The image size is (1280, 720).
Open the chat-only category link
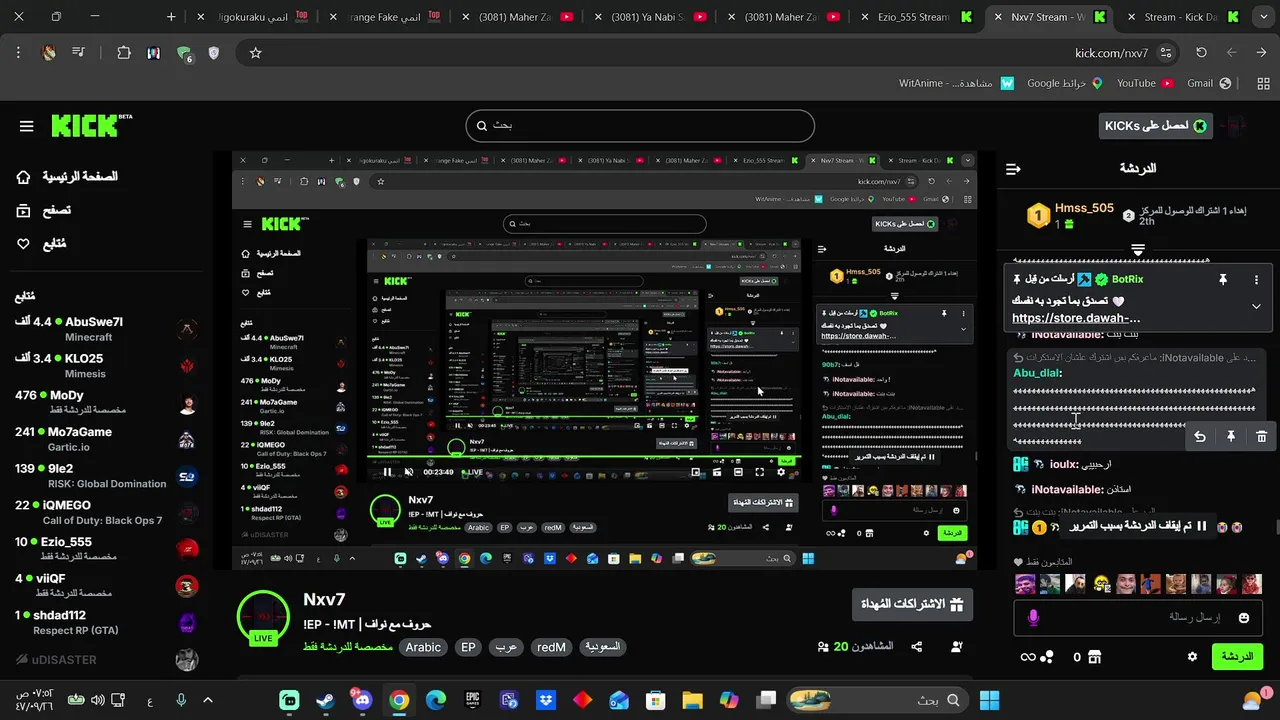pos(348,647)
